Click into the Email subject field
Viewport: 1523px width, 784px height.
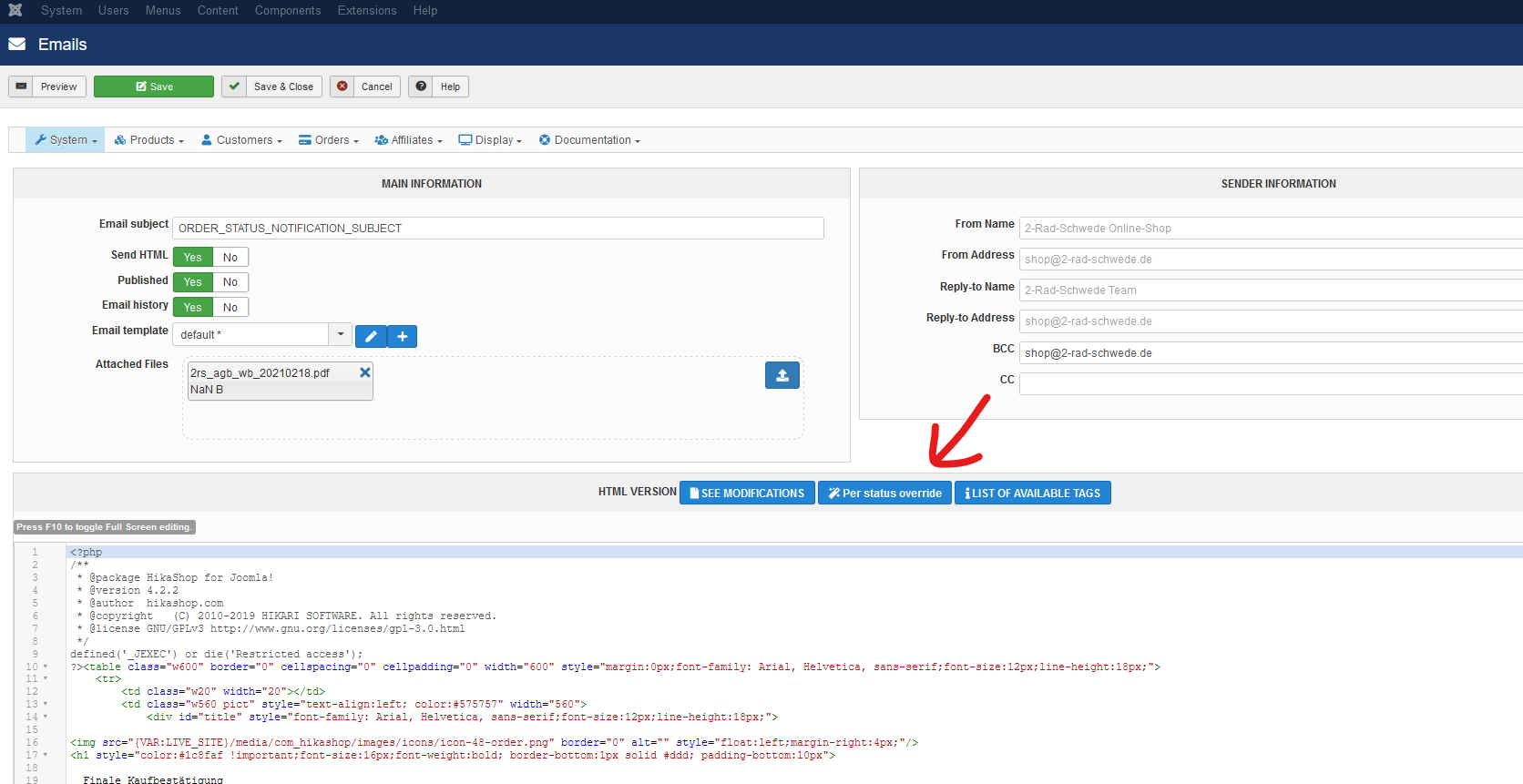(497, 229)
